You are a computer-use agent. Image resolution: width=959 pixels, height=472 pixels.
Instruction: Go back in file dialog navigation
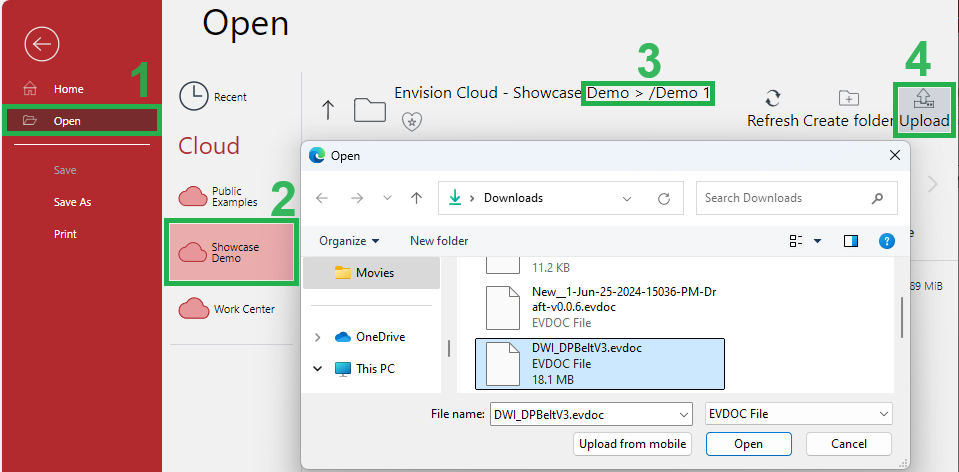pos(322,198)
